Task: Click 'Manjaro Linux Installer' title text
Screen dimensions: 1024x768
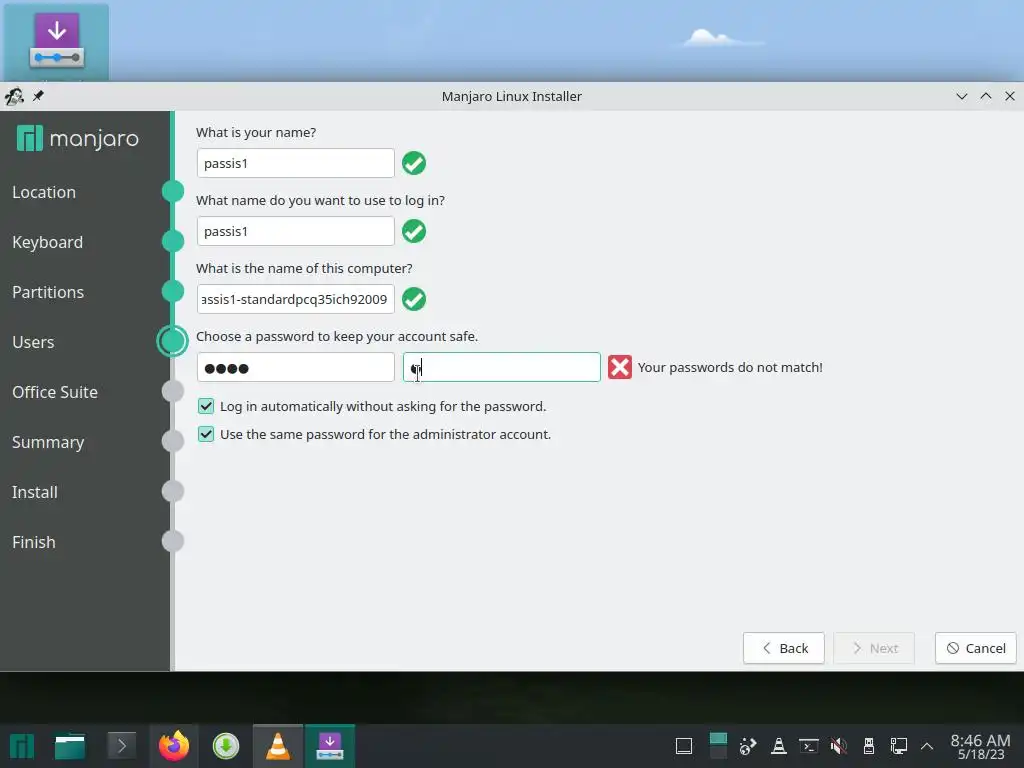Action: [512, 97]
